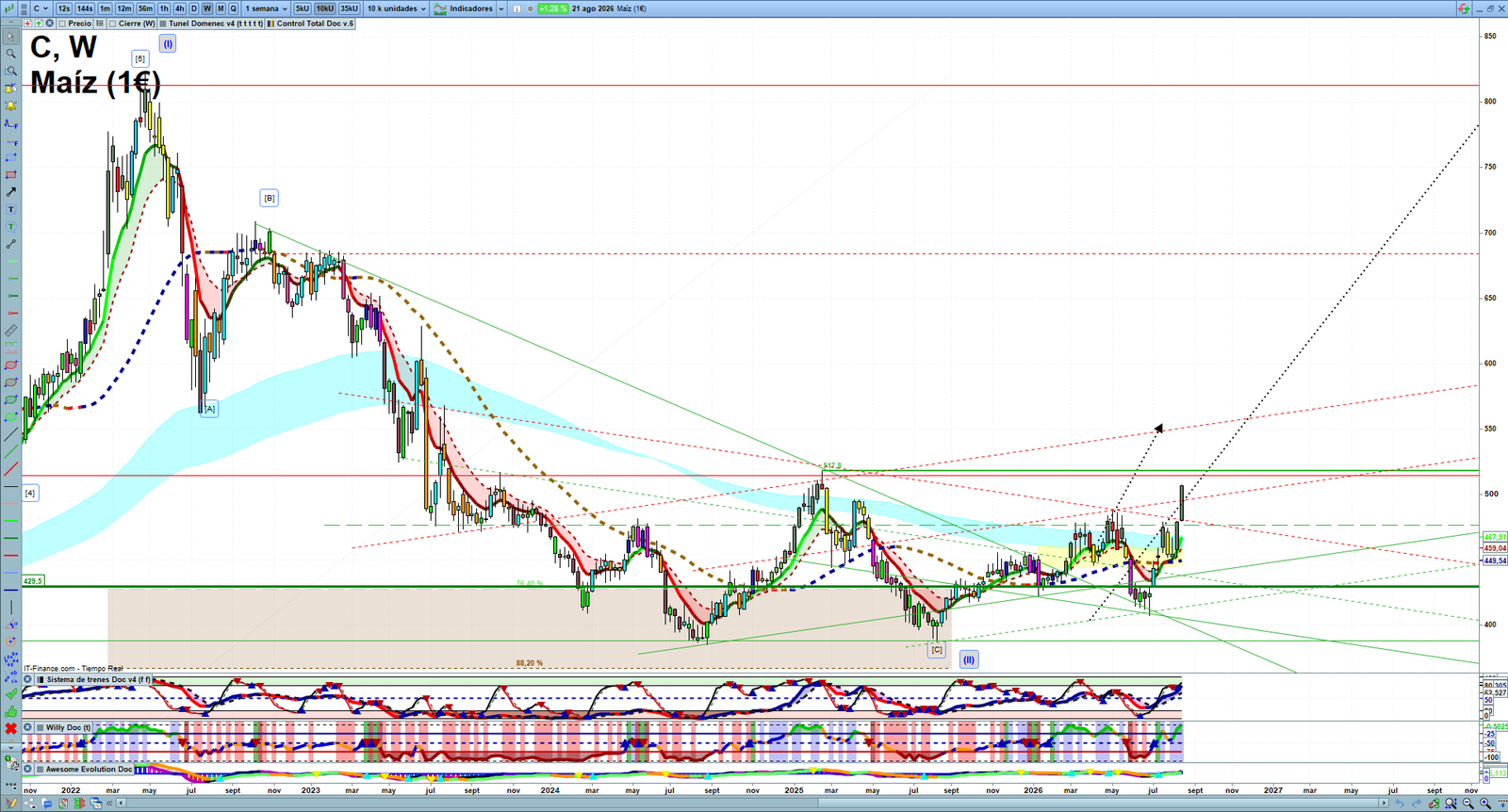Open the share menu icon
Viewport: 1508px width, 812px height.
click(x=30, y=804)
